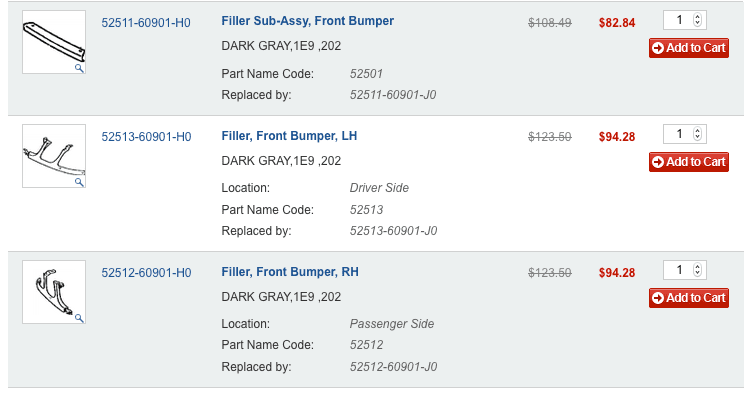Open Filler Sub-Assy, Front Bumper part image
Viewport: 750px width, 395px height.
(x=54, y=42)
